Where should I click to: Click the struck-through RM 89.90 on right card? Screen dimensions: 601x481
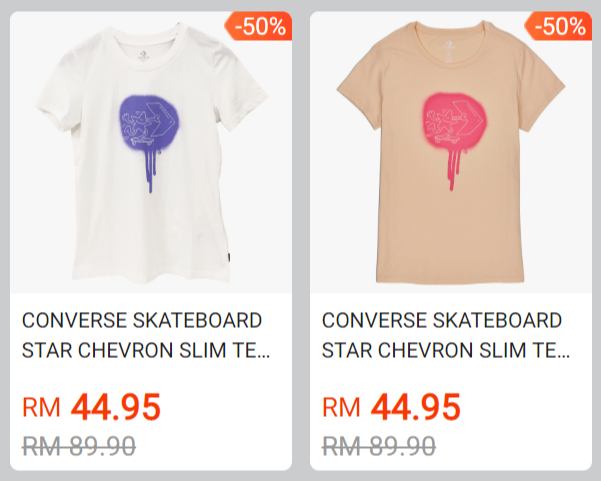point(379,447)
